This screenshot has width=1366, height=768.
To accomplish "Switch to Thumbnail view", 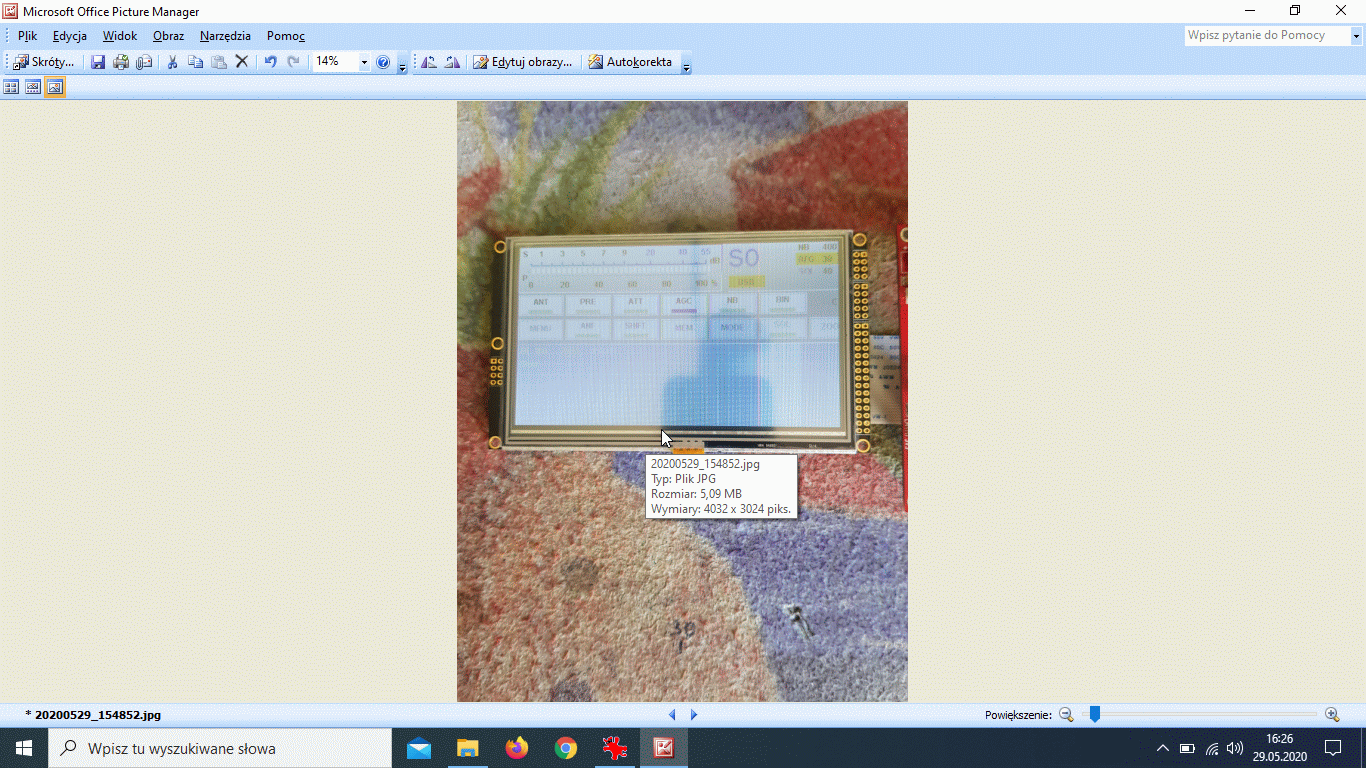I will 11,87.
